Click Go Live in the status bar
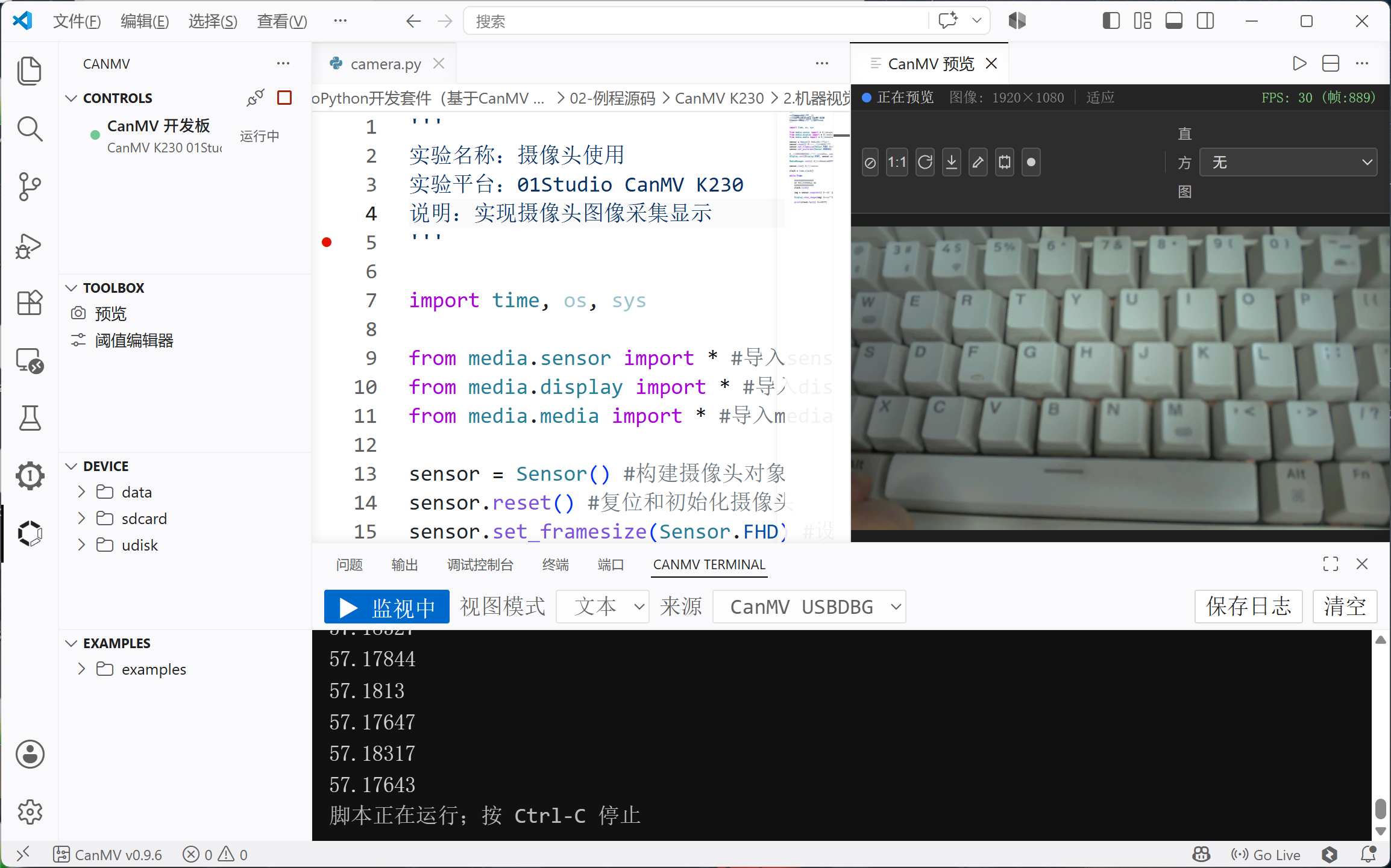Image resolution: width=1391 pixels, height=868 pixels. 1266,855
